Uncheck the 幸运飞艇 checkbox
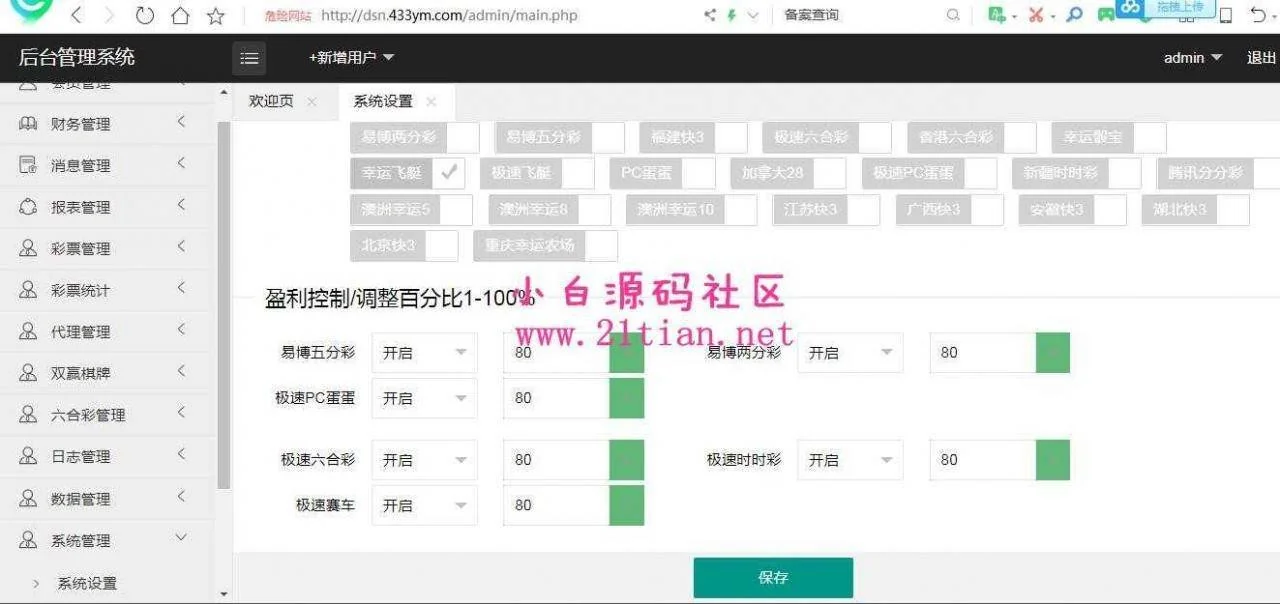Screen dimensions: 1280x604 [x=449, y=172]
